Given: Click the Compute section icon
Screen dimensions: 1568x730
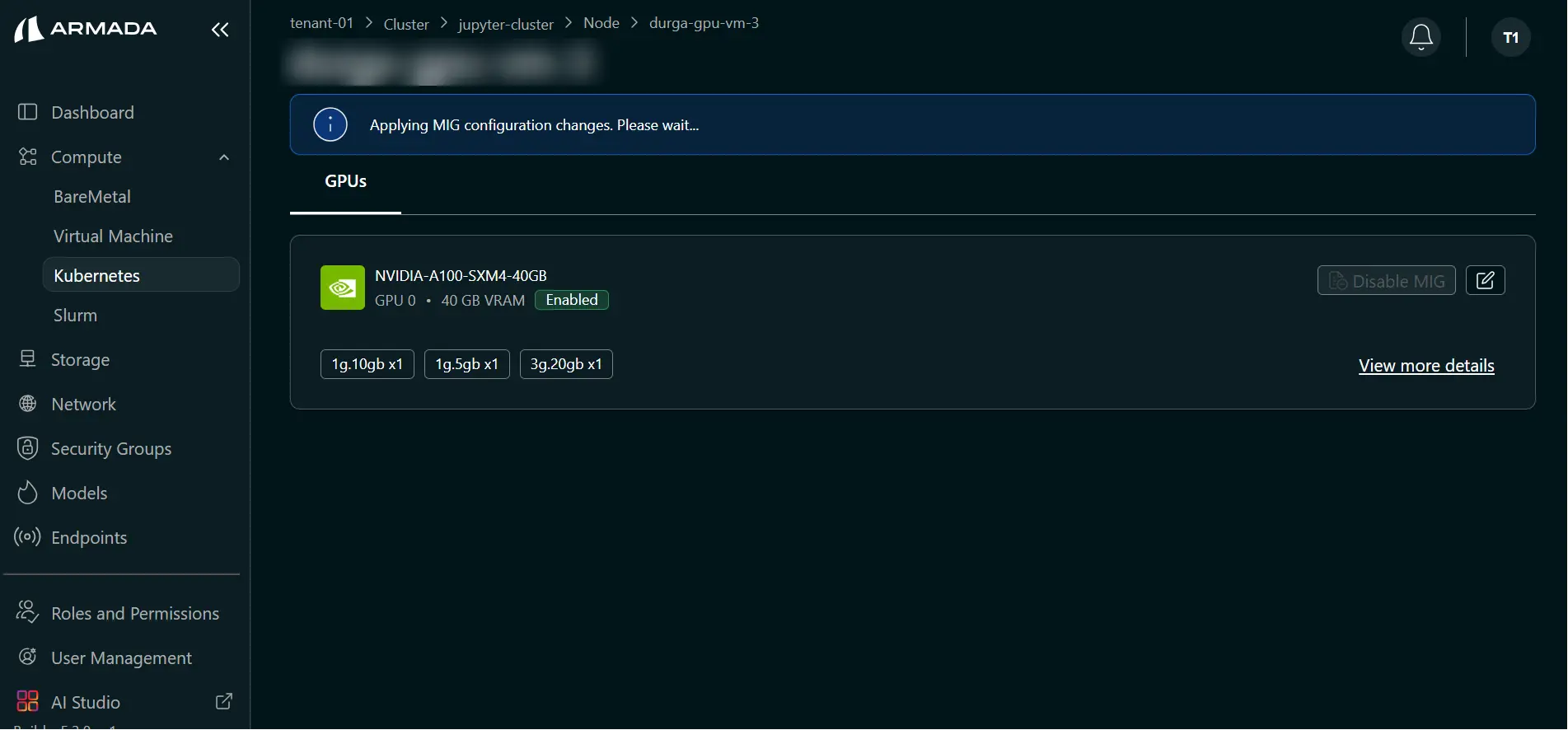Looking at the screenshot, I should [28, 156].
